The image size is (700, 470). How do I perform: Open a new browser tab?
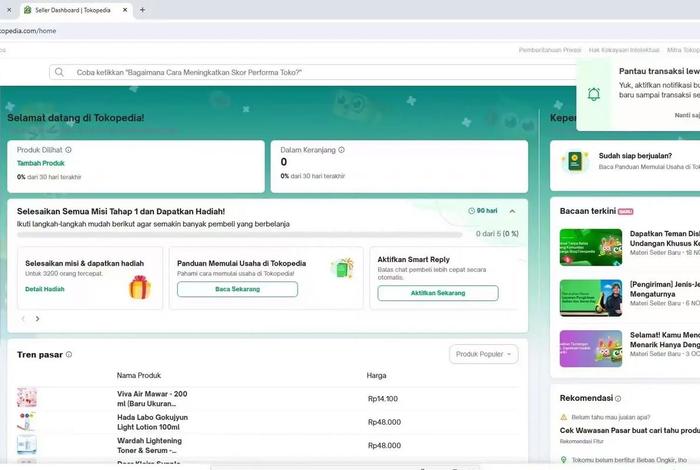coord(142,10)
